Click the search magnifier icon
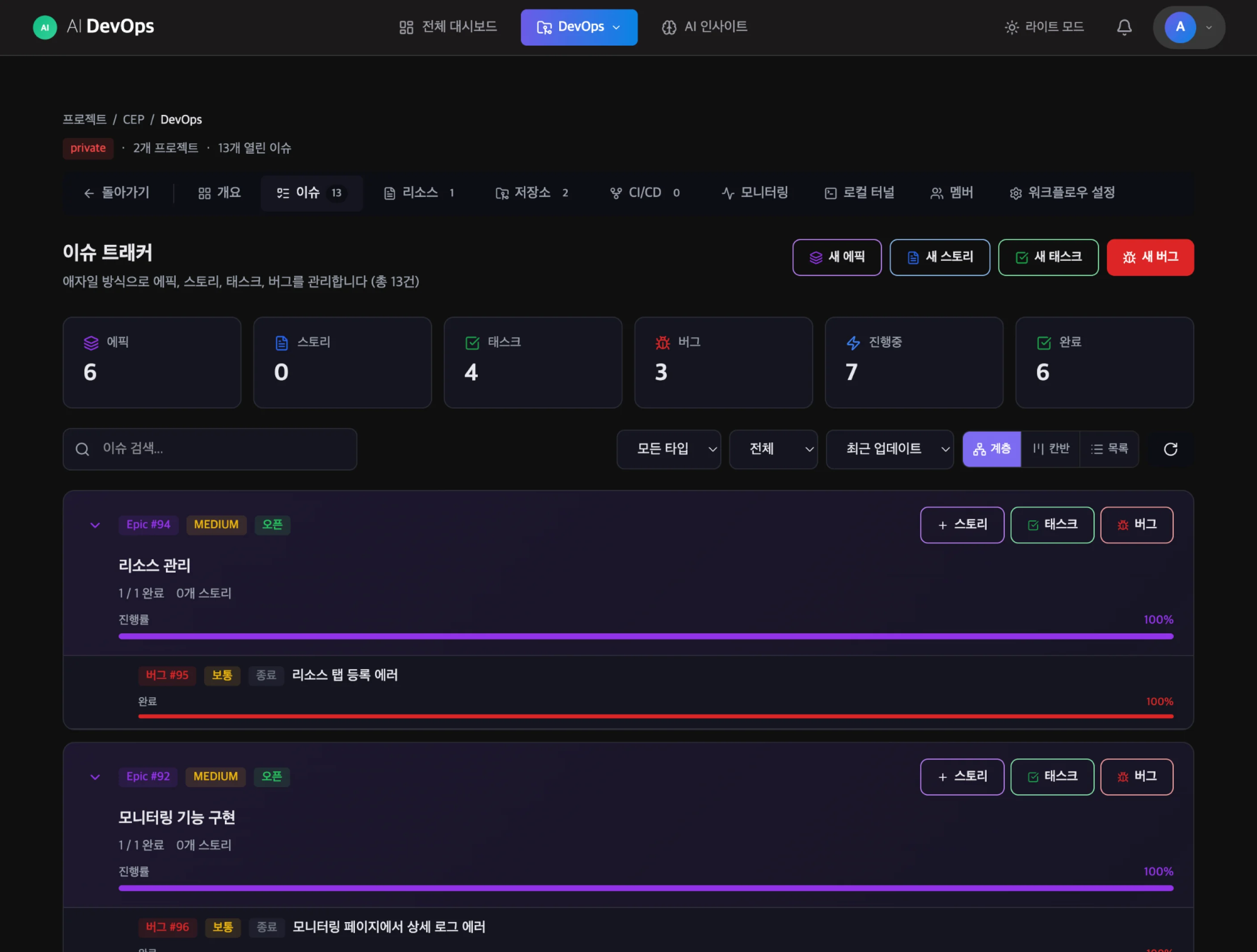This screenshot has height=952, width=1257. click(x=82, y=449)
